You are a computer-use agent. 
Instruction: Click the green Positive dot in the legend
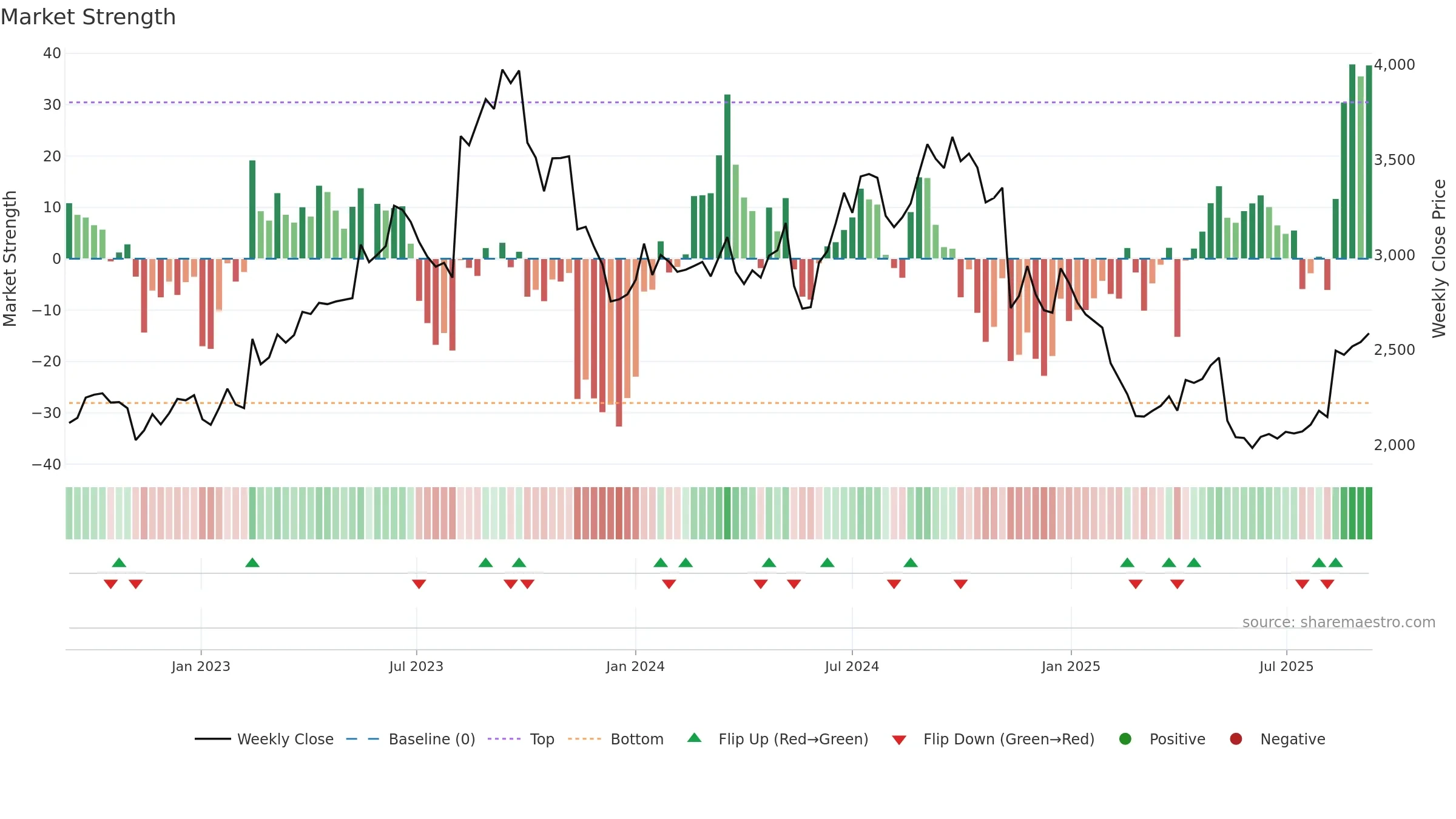coord(1125,739)
